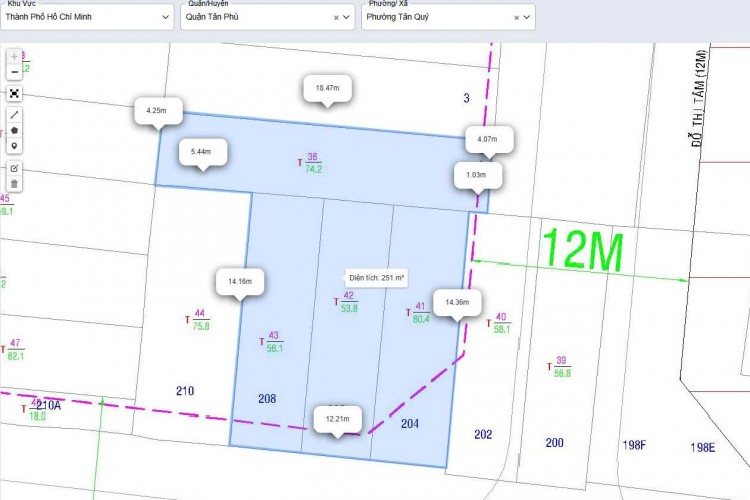Toggle fullscreen map view

coord(14,93)
